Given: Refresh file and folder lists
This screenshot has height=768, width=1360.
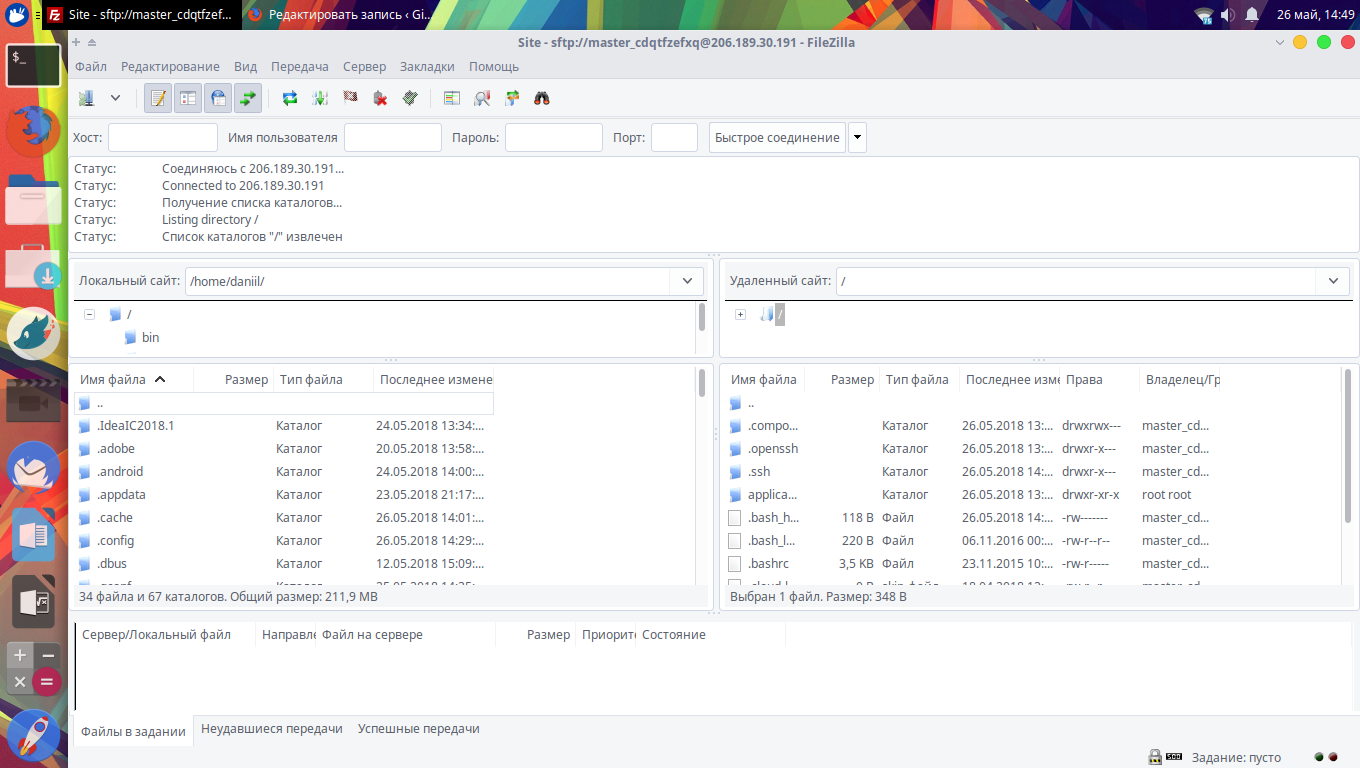Looking at the screenshot, I should coord(290,98).
